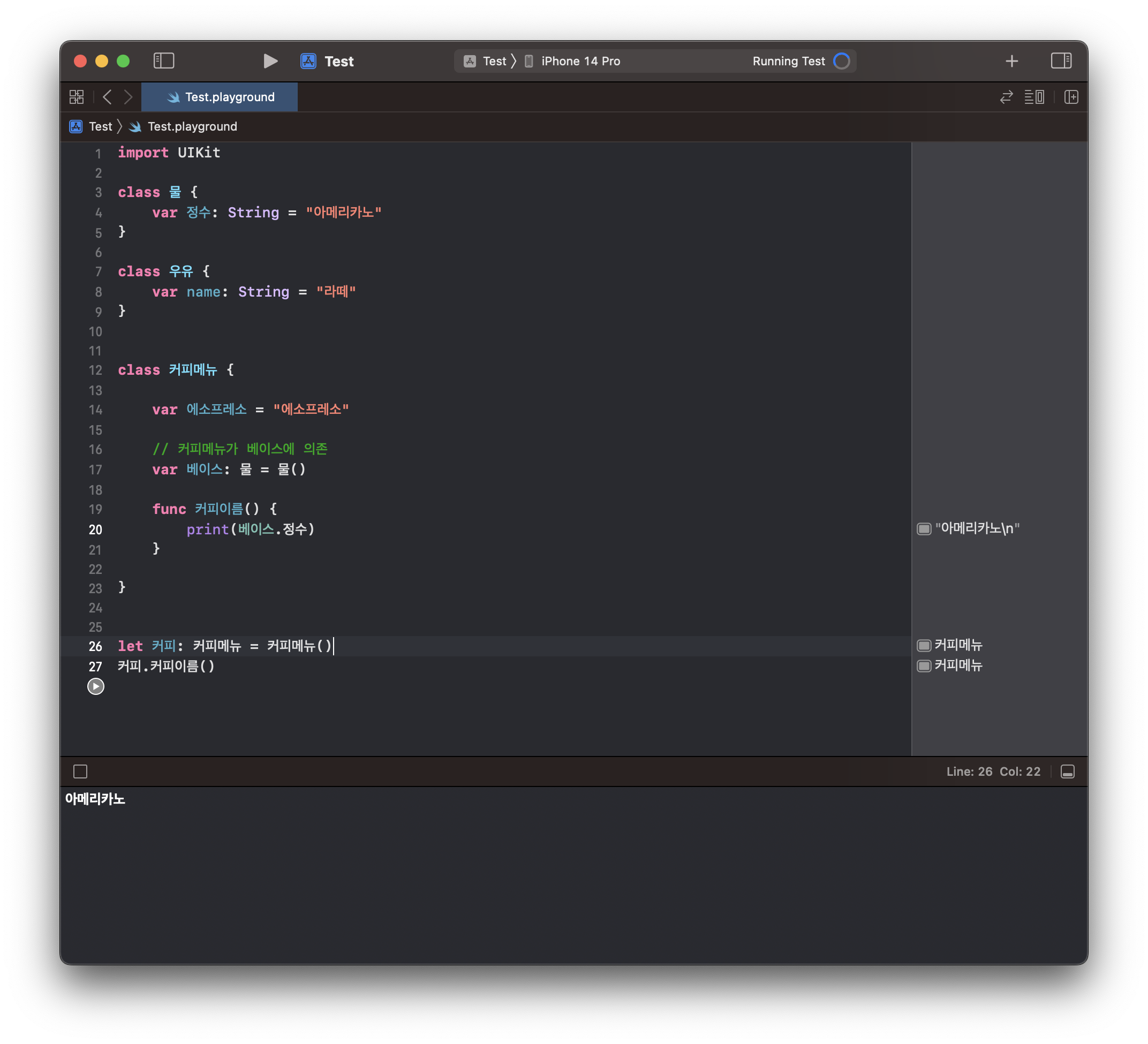Show result inline for line 27 커피메뉴
Viewport: 1148px width, 1044px height.
pyautogui.click(x=924, y=666)
